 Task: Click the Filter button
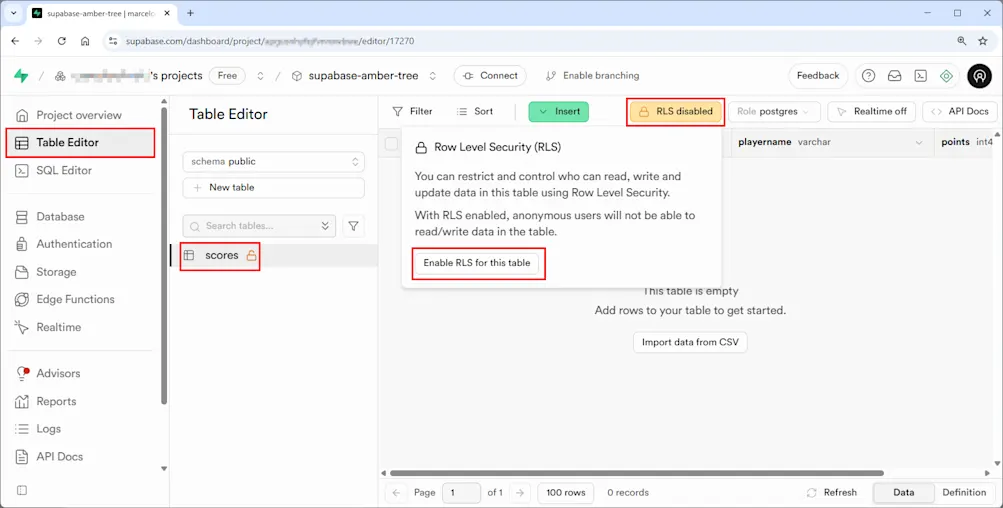click(x=413, y=111)
